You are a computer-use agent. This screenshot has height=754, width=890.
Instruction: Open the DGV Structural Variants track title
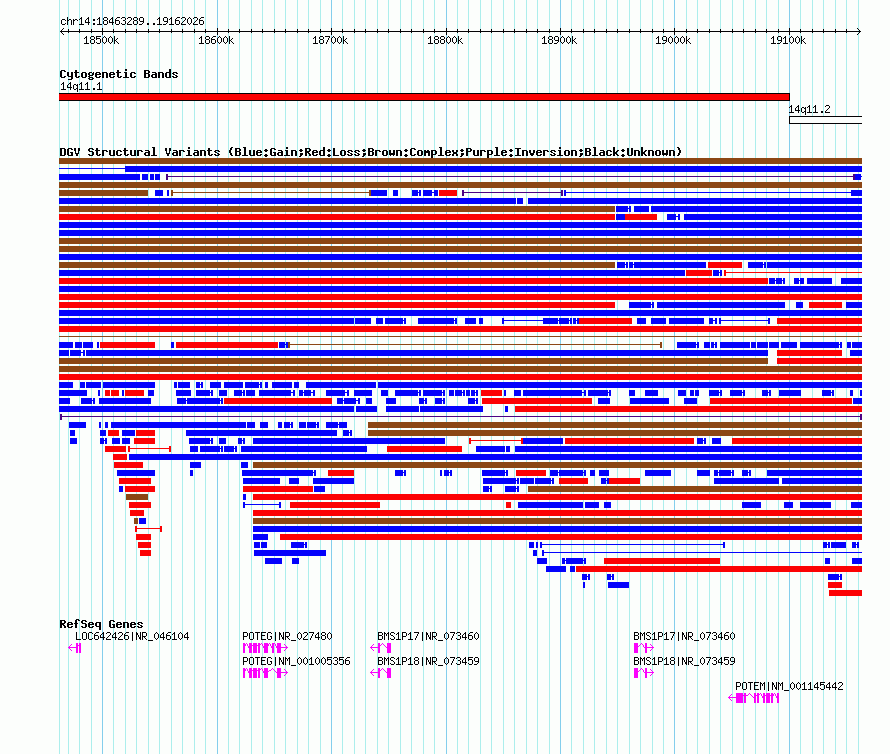pyautogui.click(x=370, y=152)
